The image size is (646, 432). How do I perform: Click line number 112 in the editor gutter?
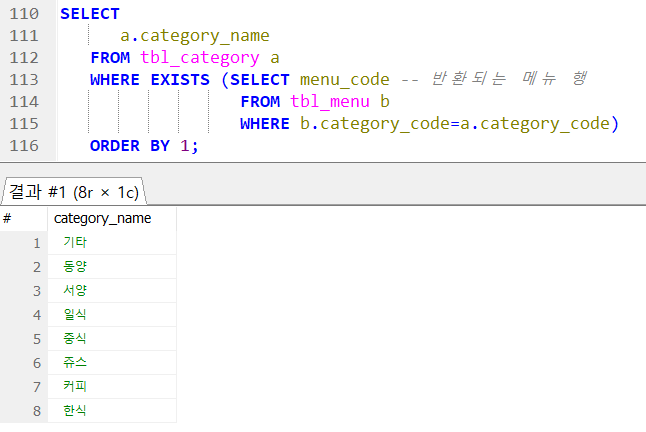(x=24, y=58)
